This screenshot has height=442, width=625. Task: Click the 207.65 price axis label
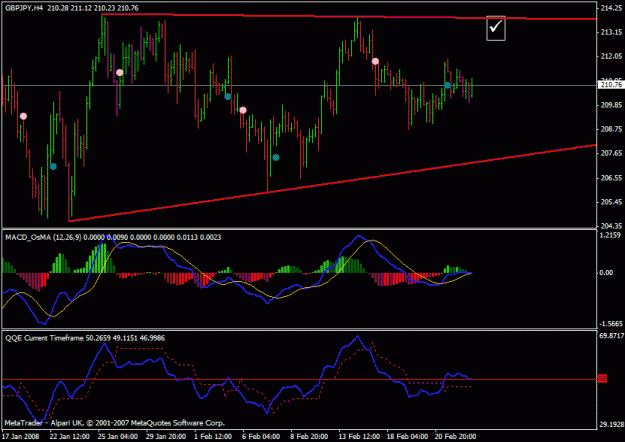pos(611,153)
